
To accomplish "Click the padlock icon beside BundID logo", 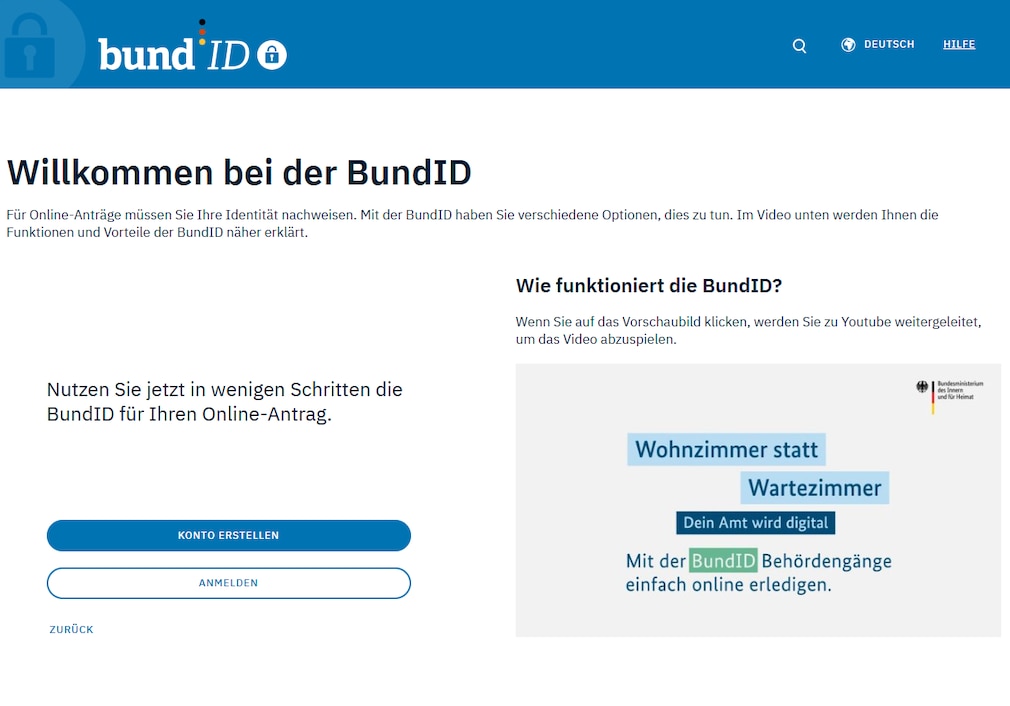I will pyautogui.click(x=272, y=55).
